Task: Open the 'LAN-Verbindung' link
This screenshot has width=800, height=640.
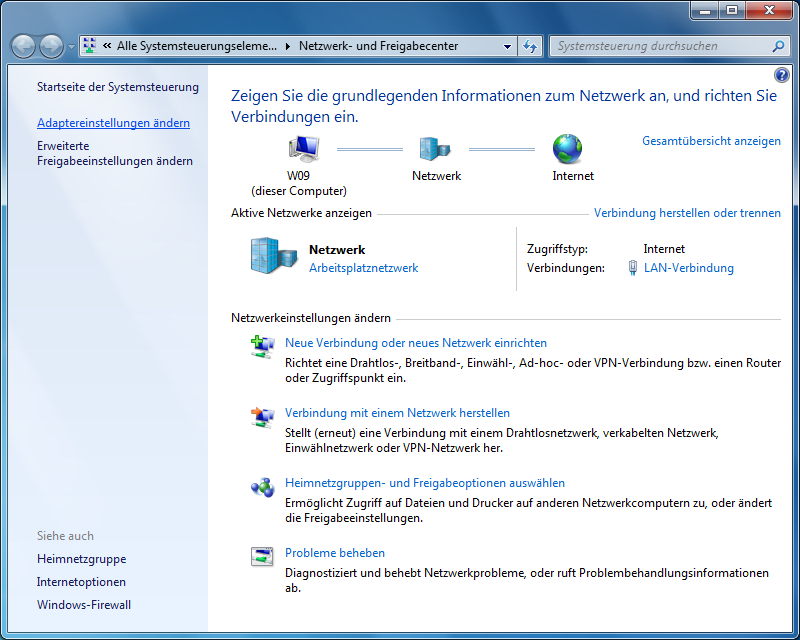Action: [689, 268]
